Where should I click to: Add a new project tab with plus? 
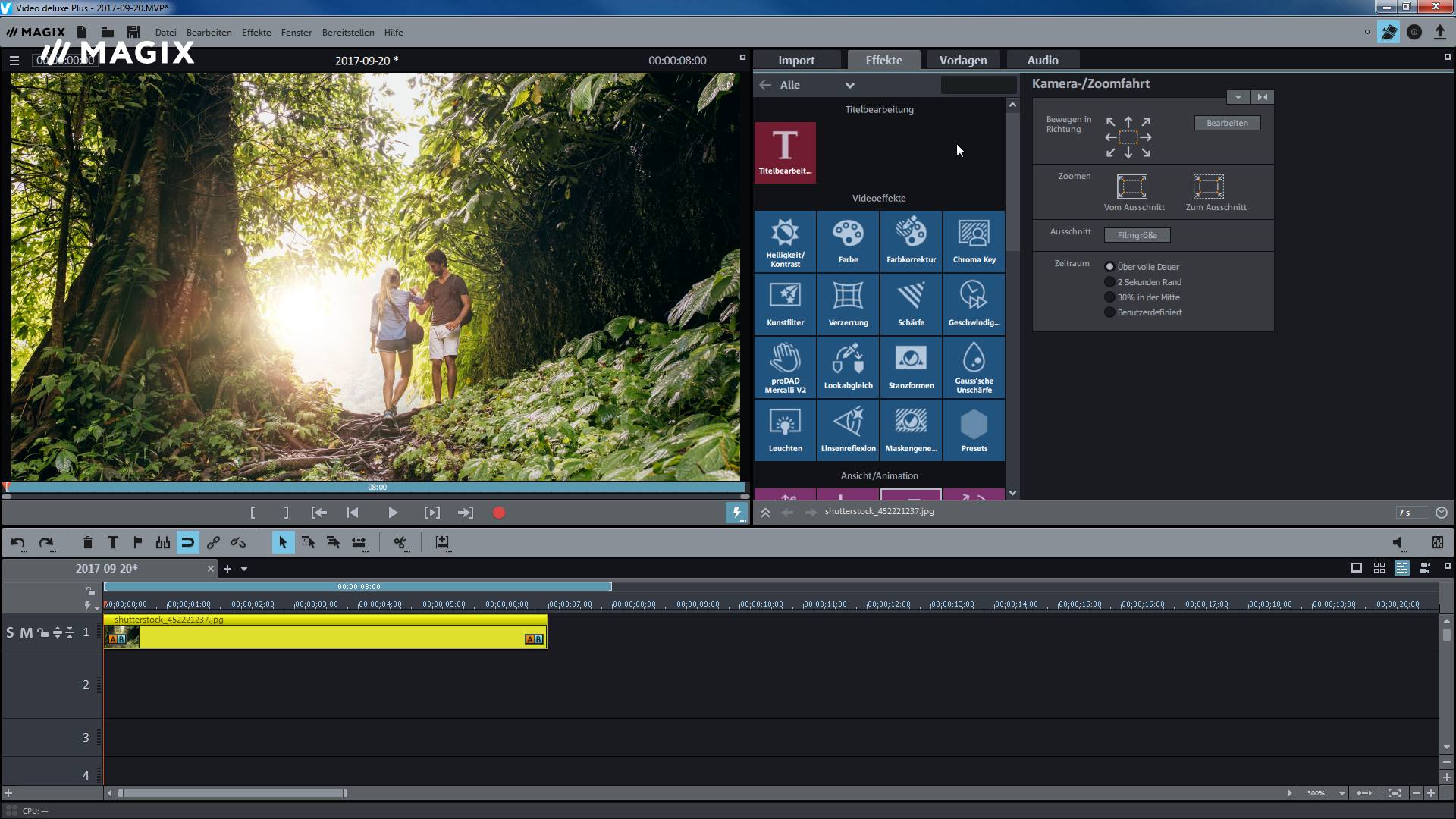click(227, 569)
